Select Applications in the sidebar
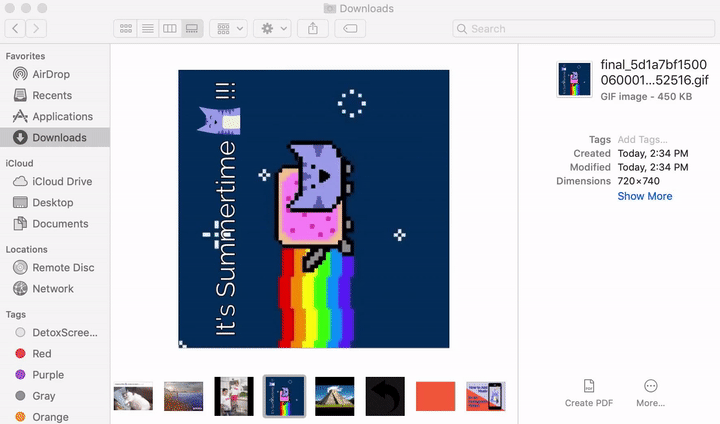This screenshot has height=424, width=720. (62, 117)
